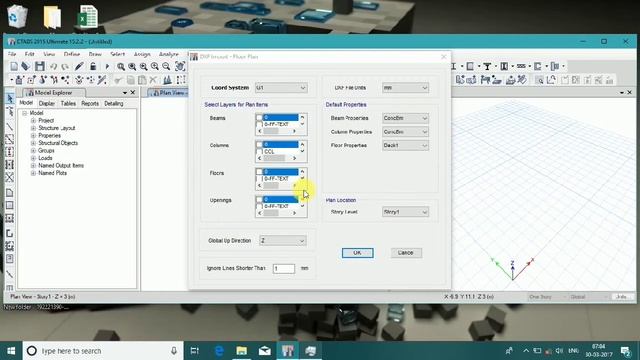Click the Redo arrow icon

point(65,66)
